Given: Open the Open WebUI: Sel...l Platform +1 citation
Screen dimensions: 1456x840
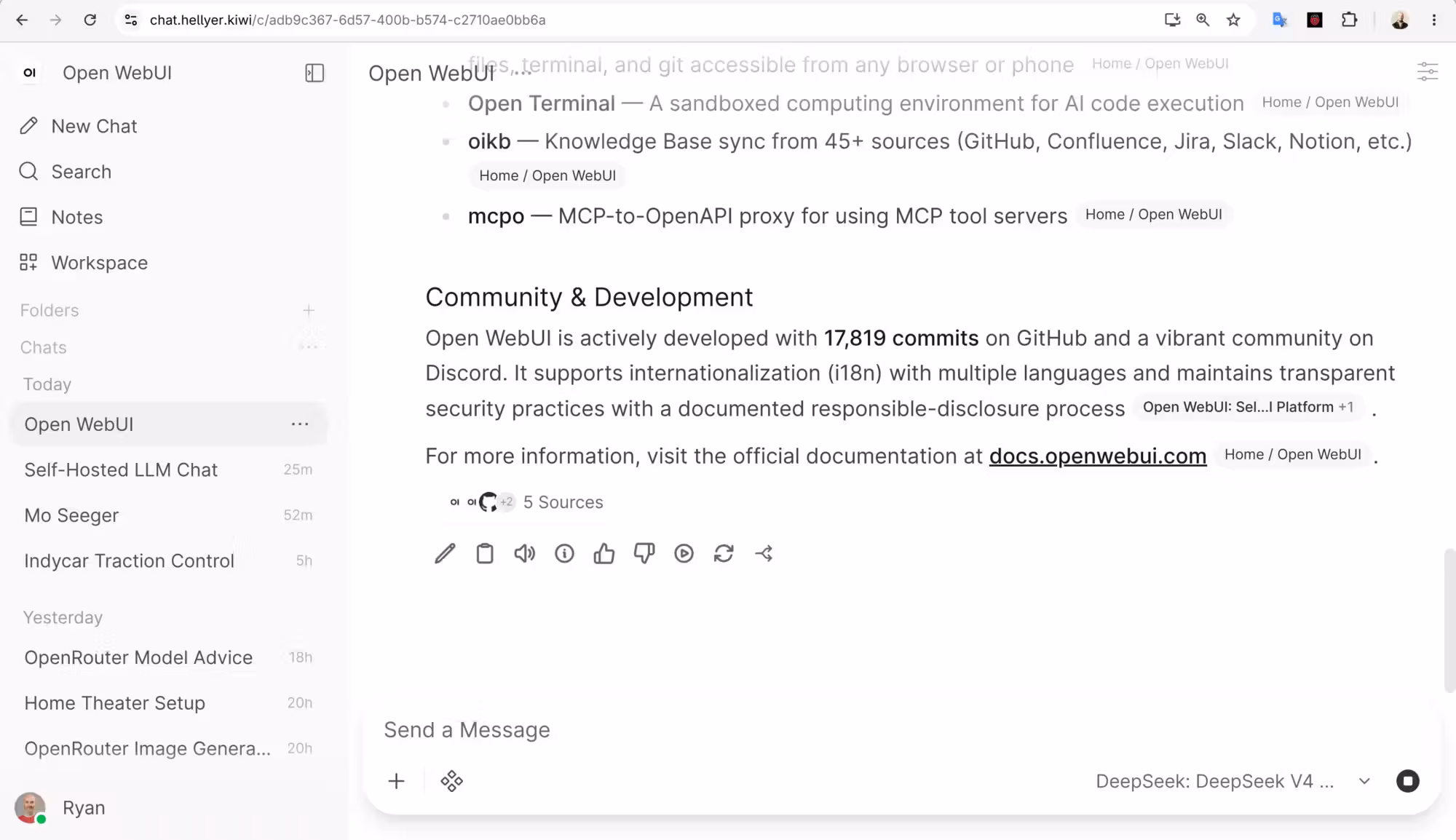Looking at the screenshot, I should point(1248,408).
